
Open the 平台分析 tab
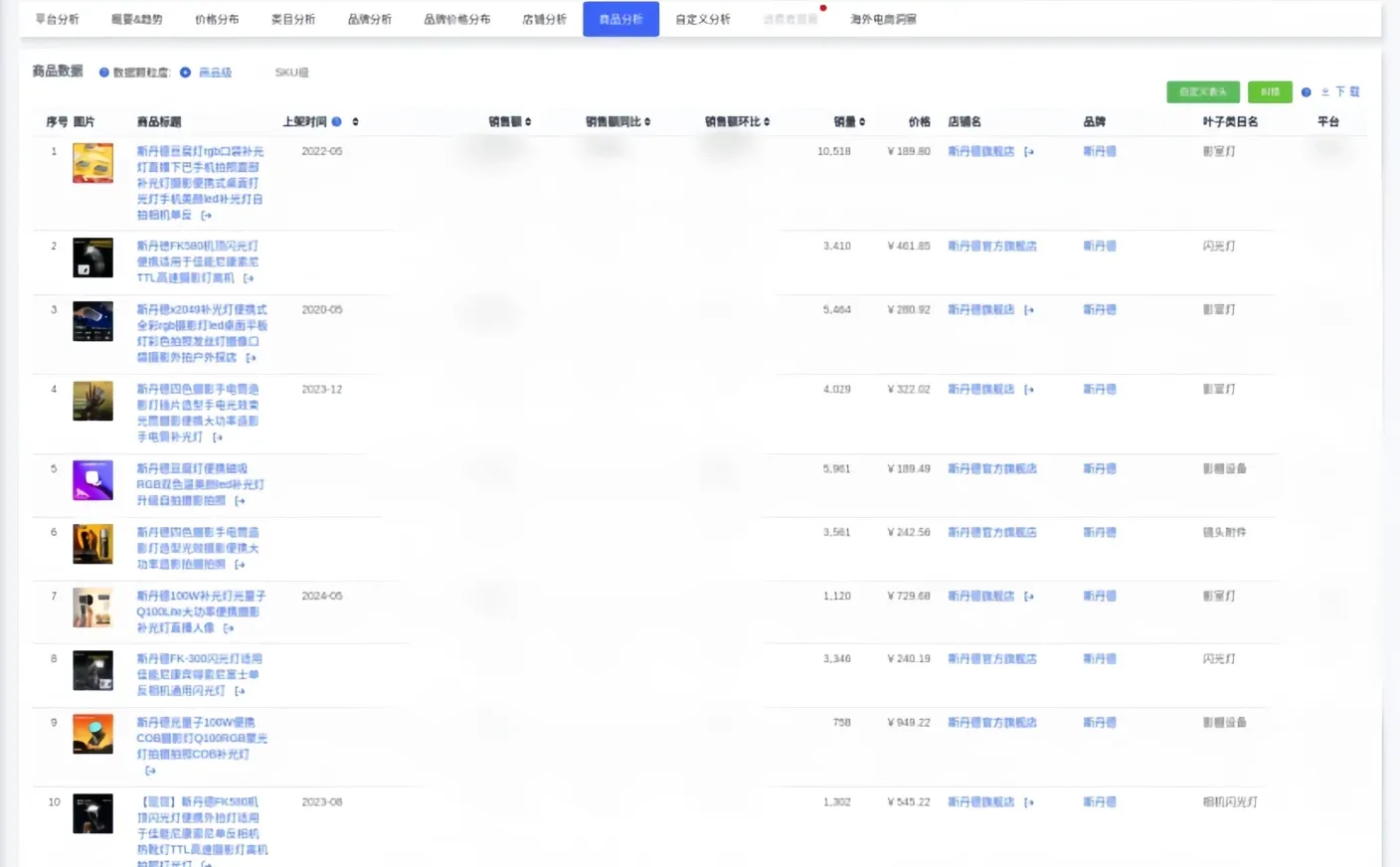click(57, 19)
